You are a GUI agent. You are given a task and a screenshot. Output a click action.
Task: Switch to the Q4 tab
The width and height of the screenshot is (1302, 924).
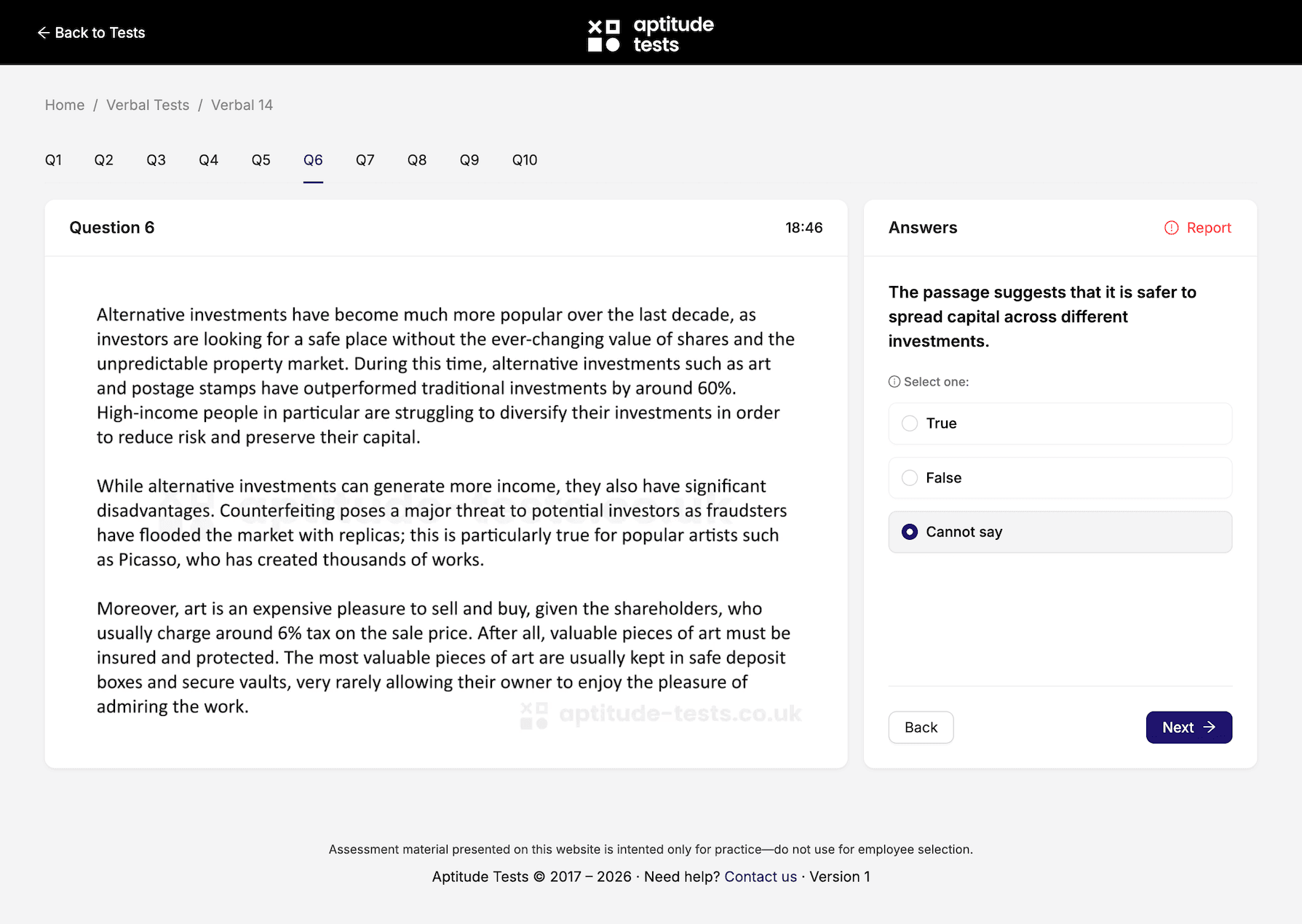click(x=208, y=160)
